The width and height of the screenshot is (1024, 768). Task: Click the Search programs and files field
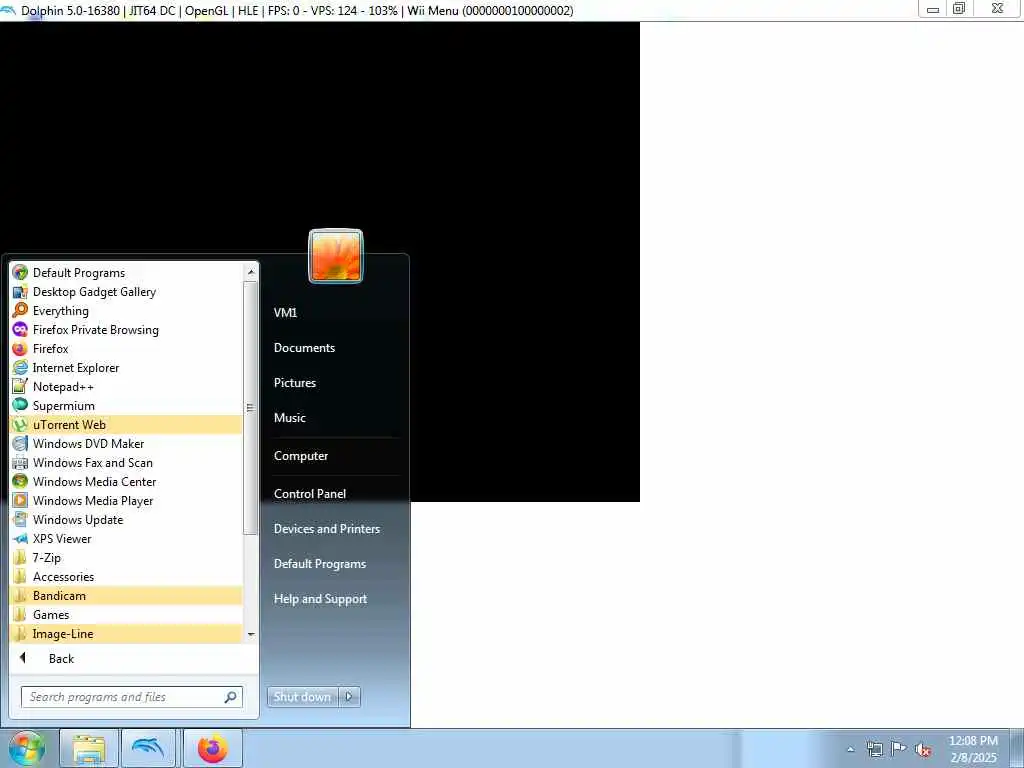tap(132, 697)
